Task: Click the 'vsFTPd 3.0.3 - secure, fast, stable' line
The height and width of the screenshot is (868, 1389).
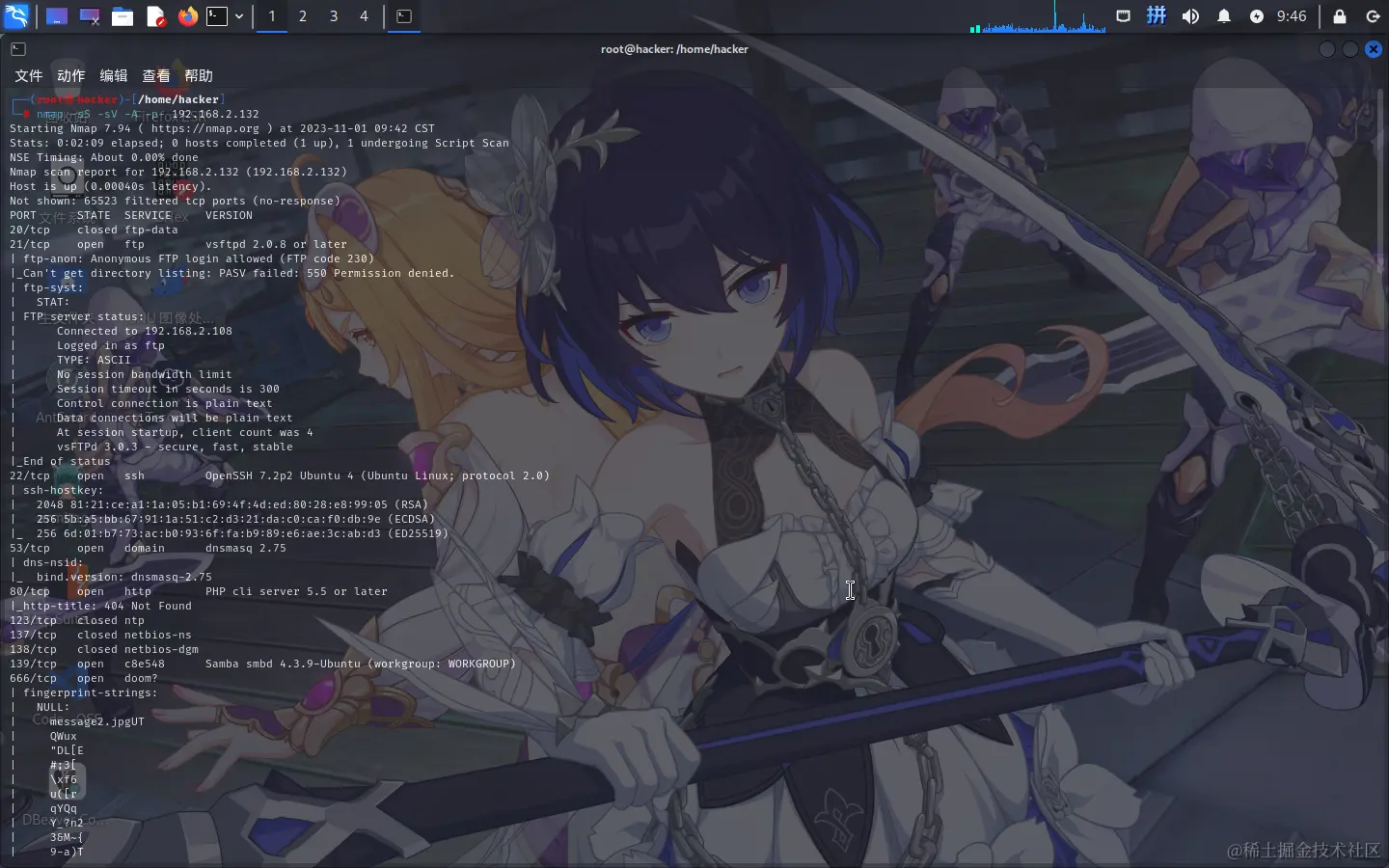Action: pos(175,447)
